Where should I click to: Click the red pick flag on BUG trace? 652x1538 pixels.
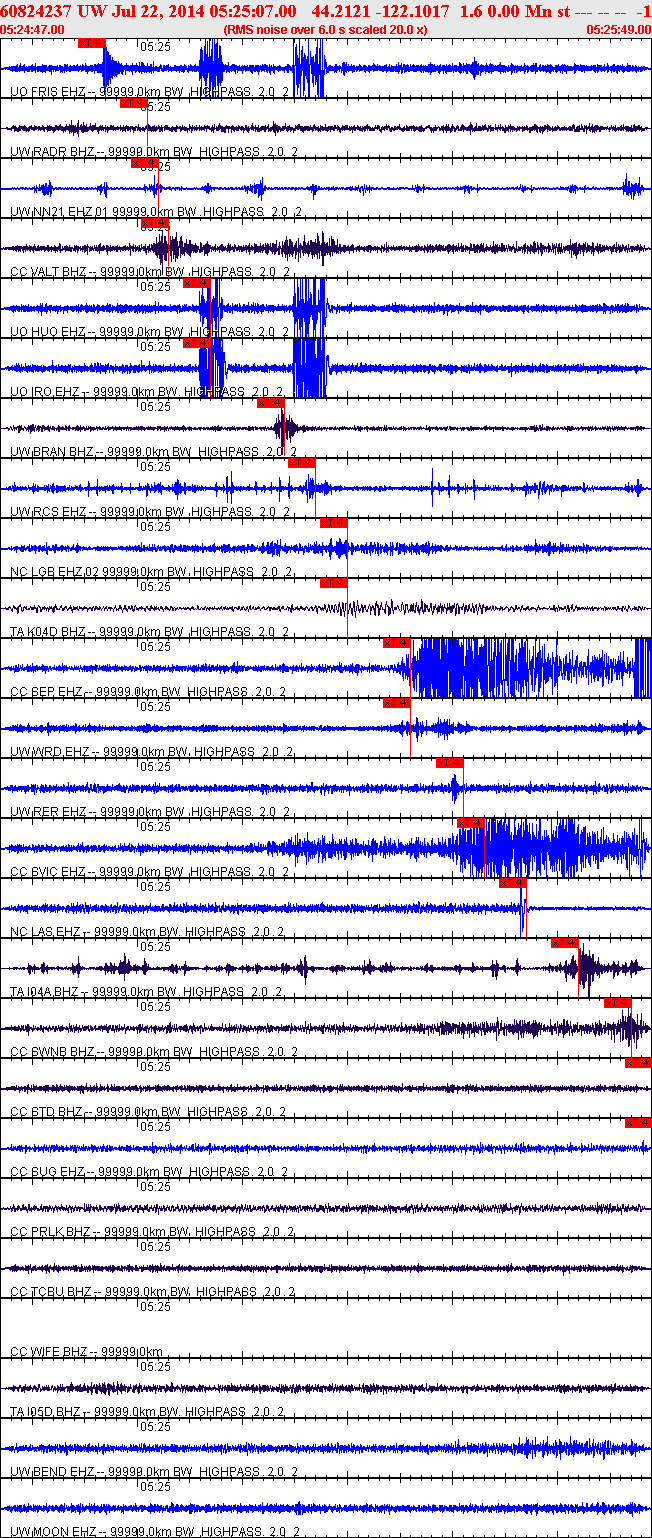click(638, 1123)
